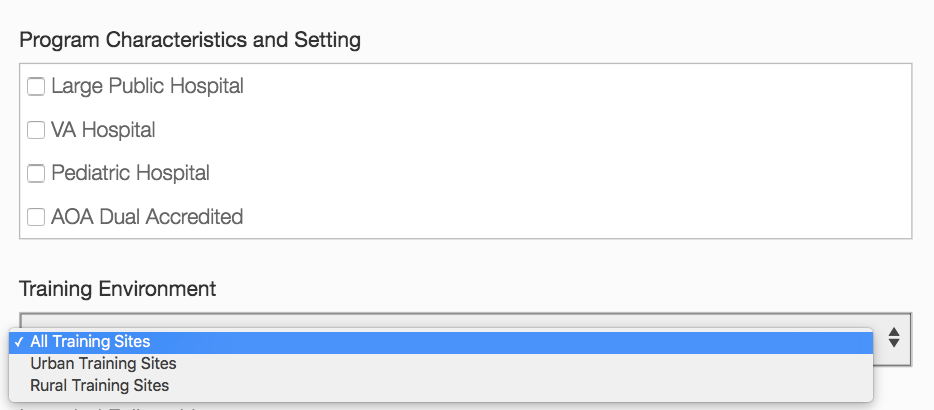934x410 pixels.
Task: Click the "VA Hospital" label text
Action: pyautogui.click(x=103, y=130)
